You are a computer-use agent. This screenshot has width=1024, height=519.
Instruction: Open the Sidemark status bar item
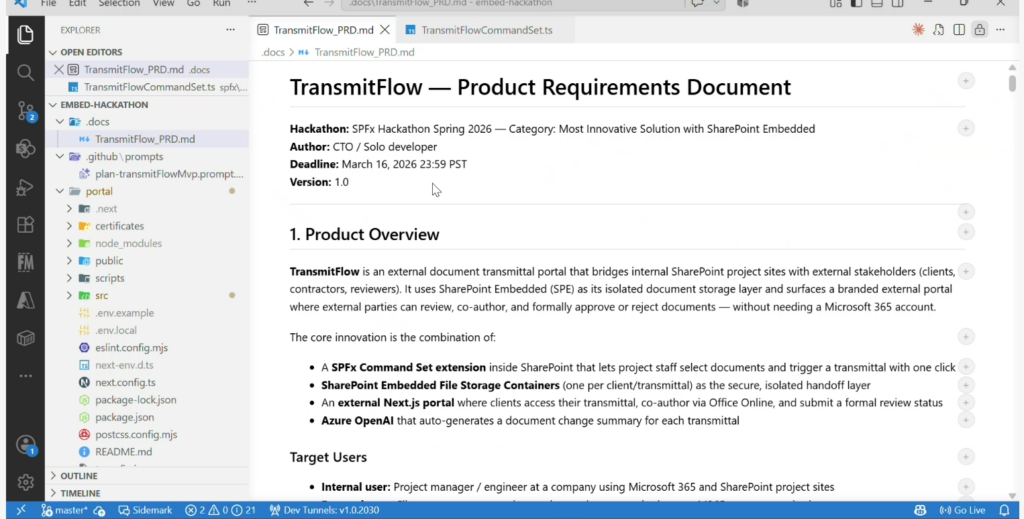coord(145,510)
